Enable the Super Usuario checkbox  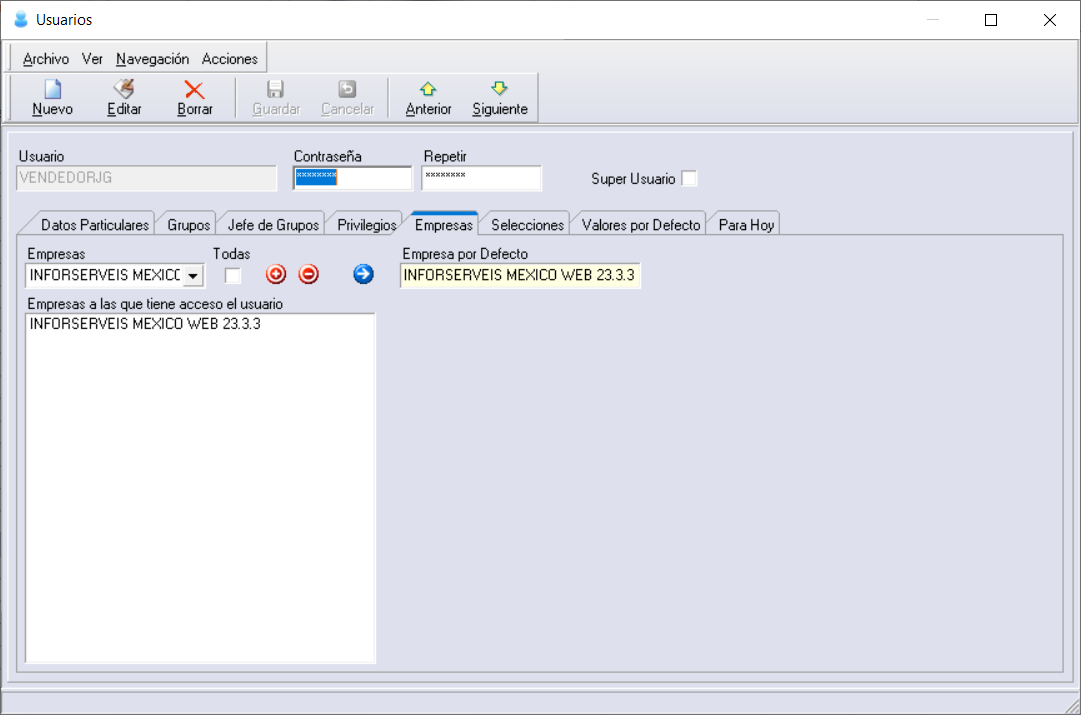[x=689, y=179]
